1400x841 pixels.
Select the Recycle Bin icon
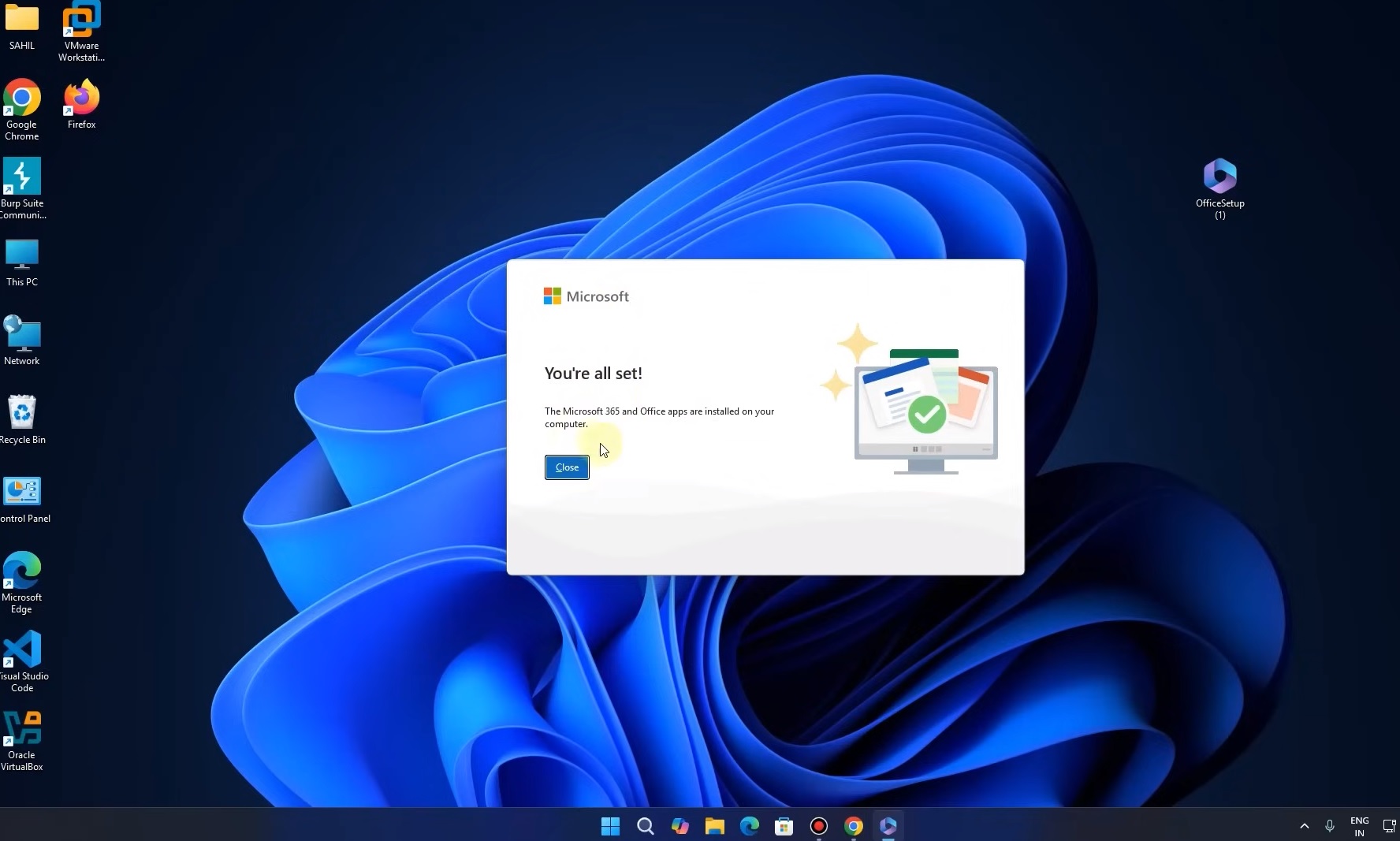tap(22, 419)
